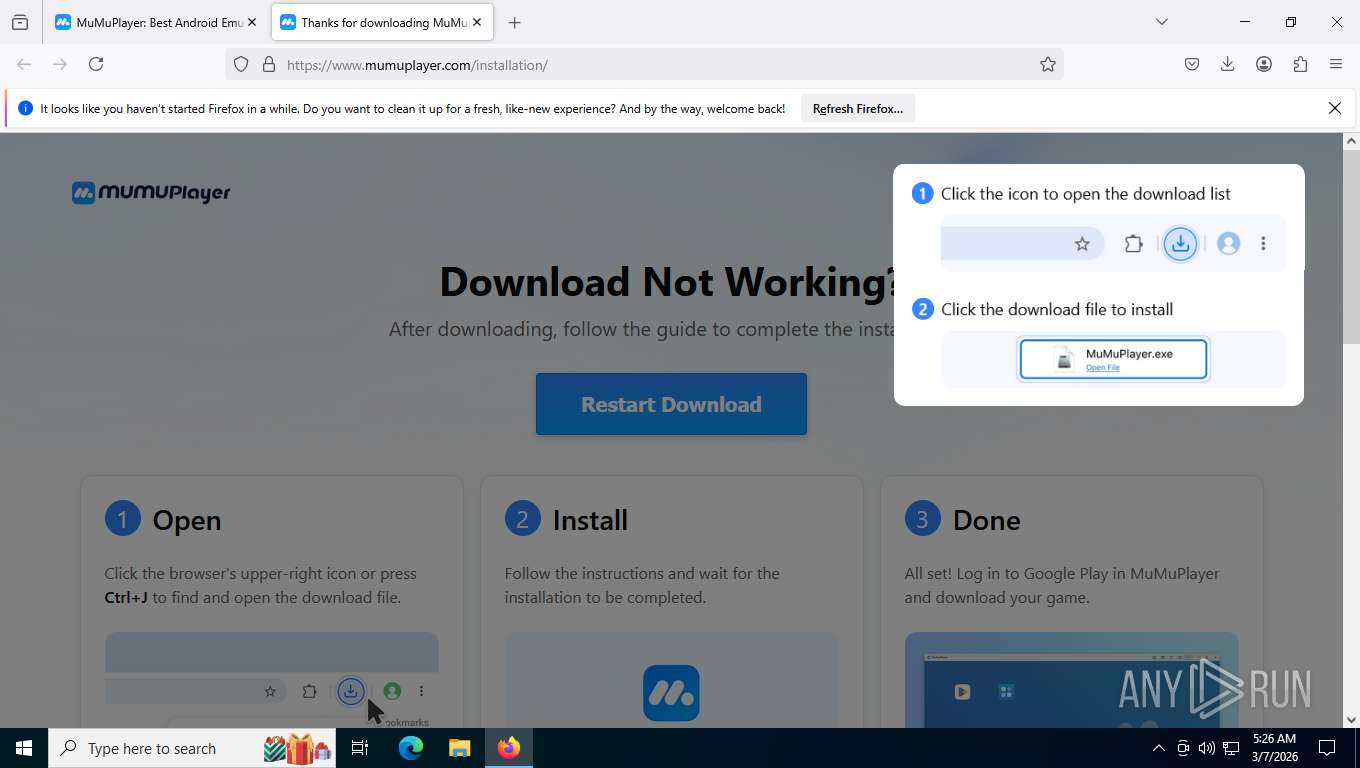
Task: Click the Restart Download button
Action: pyautogui.click(x=671, y=404)
